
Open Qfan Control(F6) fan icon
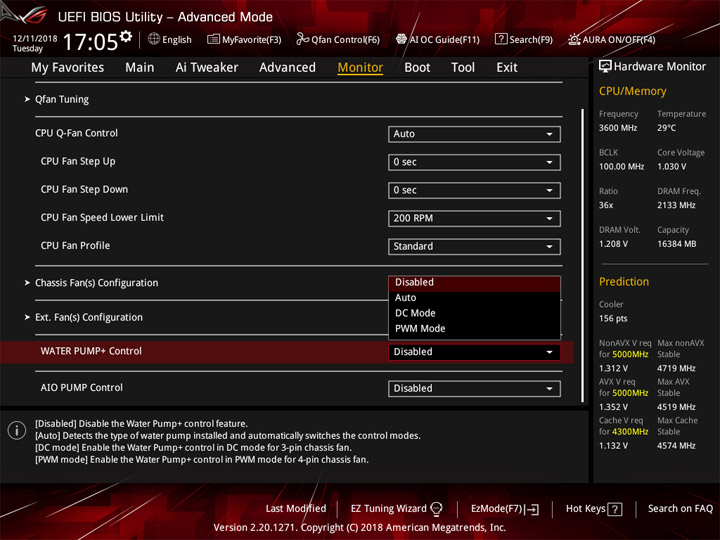(x=302, y=39)
